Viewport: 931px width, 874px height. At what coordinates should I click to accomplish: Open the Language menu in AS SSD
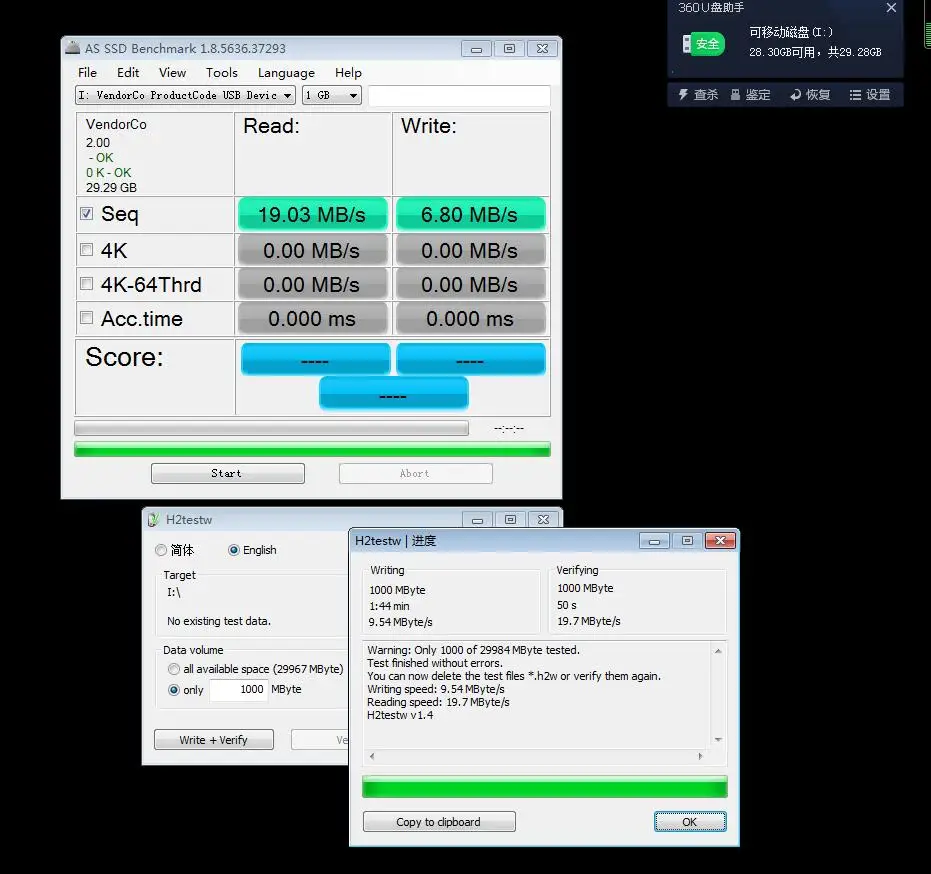(x=286, y=72)
